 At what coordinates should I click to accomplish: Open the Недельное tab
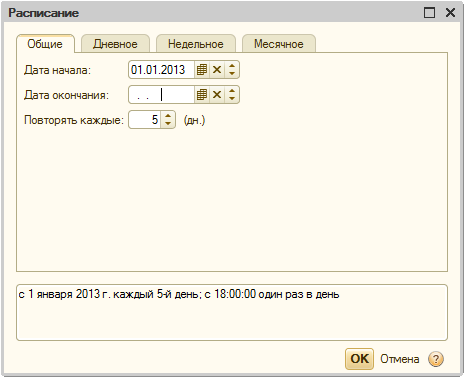point(196,44)
